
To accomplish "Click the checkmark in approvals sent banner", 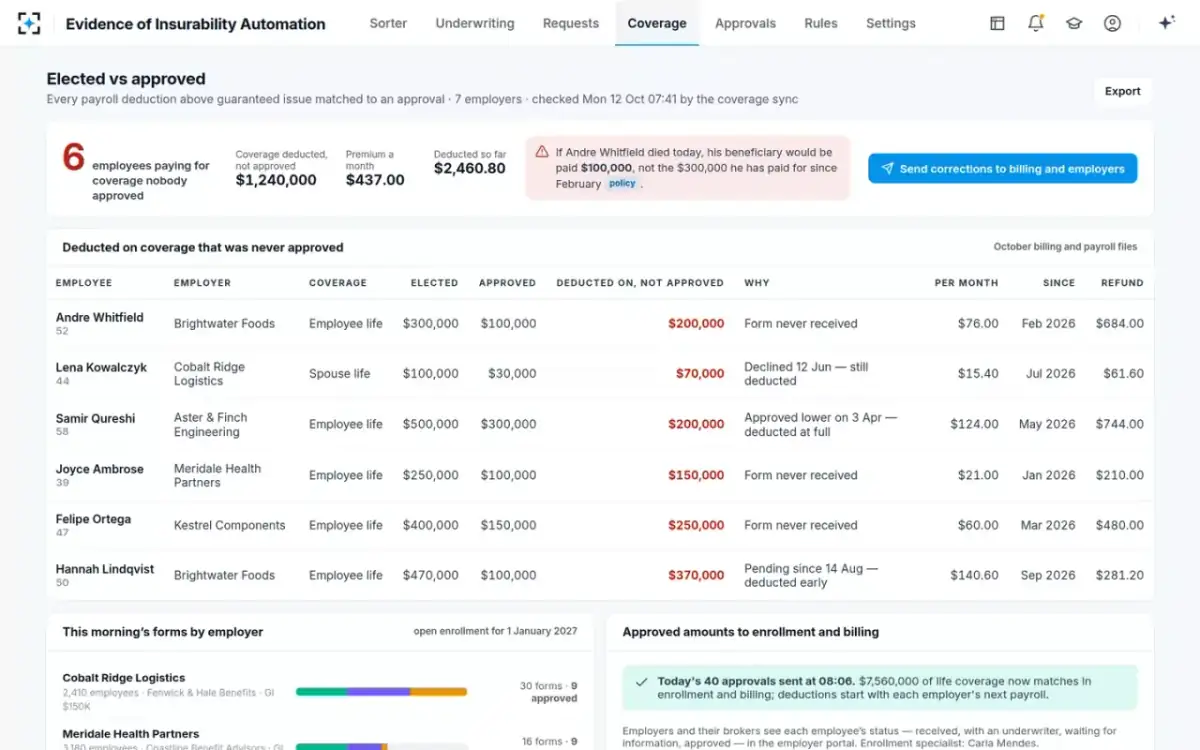I will pyautogui.click(x=641, y=682).
